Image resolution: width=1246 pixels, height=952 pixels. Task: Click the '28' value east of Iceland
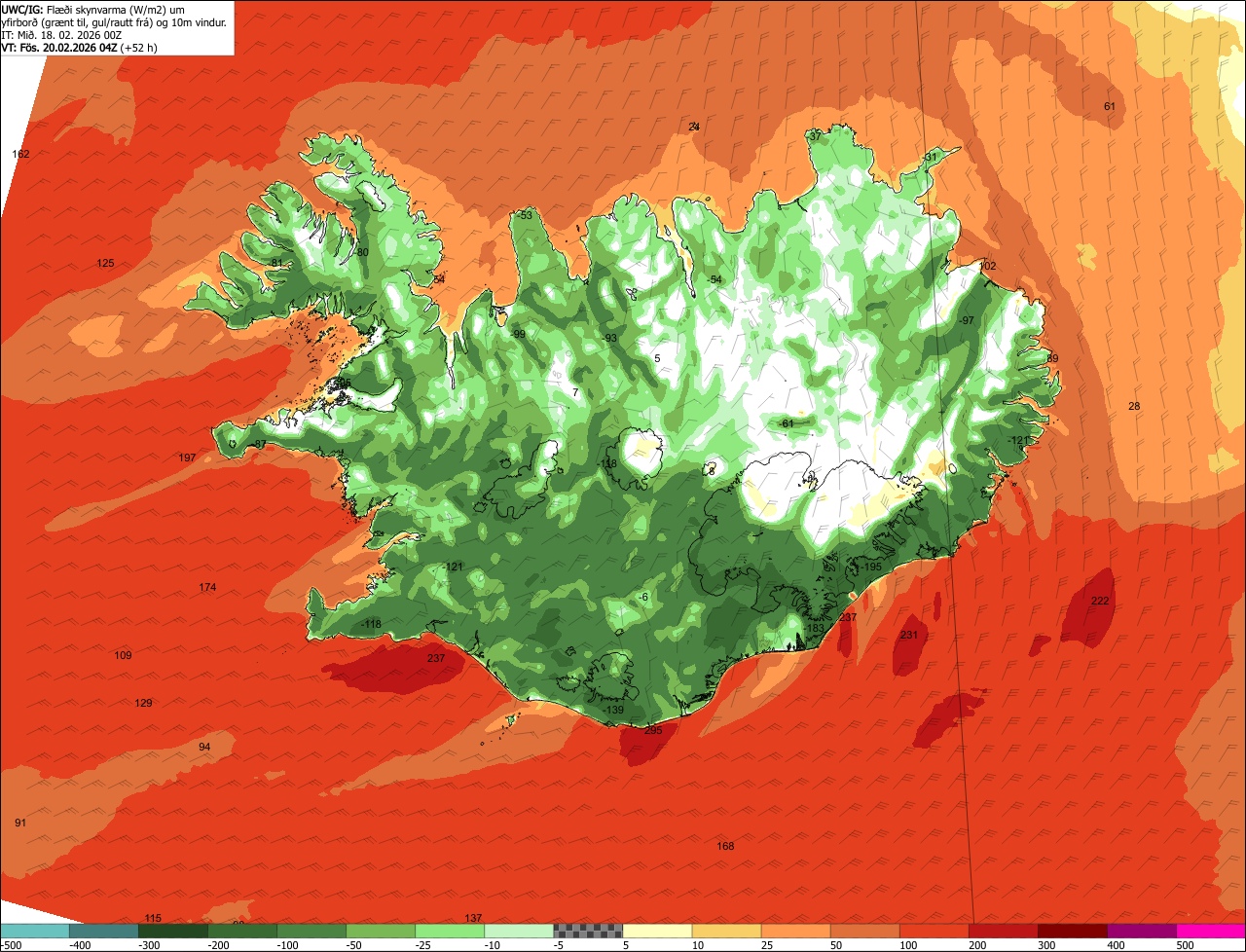click(x=1134, y=406)
